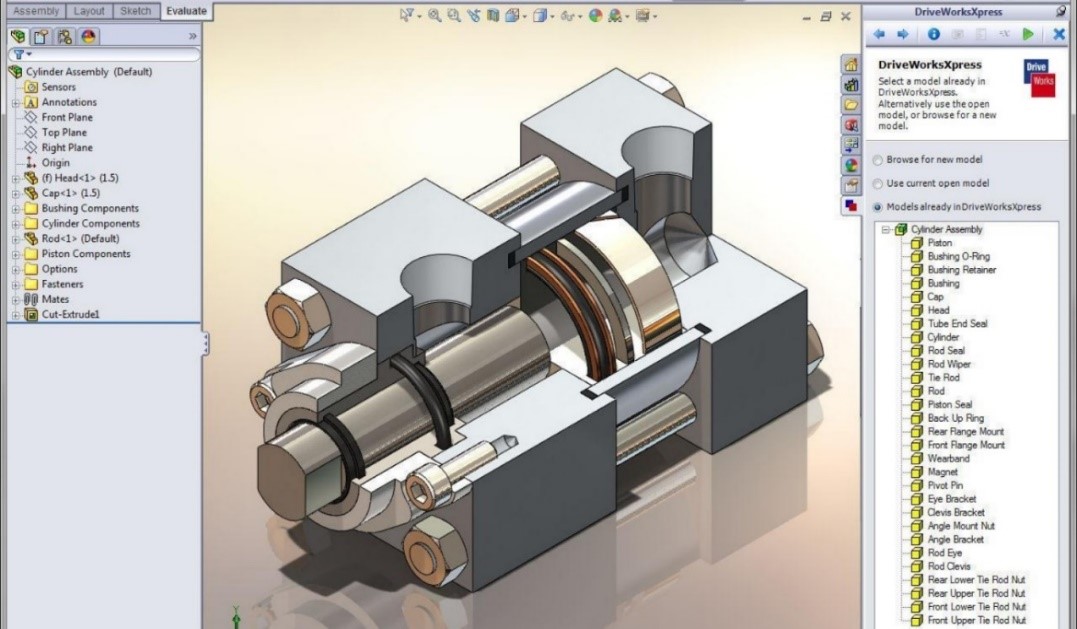Viewport: 1077px width, 629px height.
Task: Click View Orientation icon
Action: click(512, 15)
